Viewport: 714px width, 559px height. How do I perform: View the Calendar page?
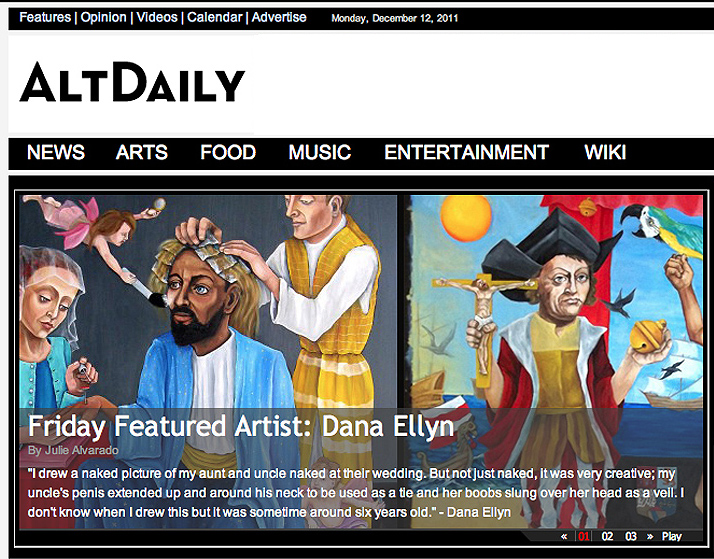click(x=214, y=17)
